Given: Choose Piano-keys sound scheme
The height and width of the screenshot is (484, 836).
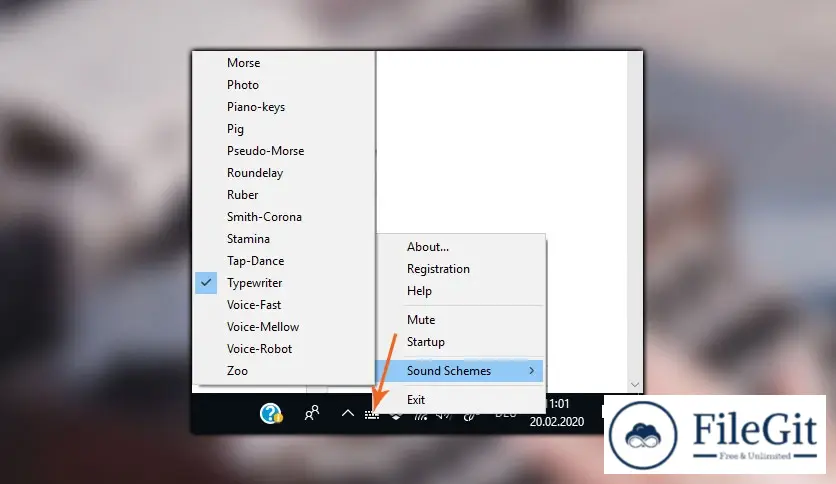Looking at the screenshot, I should point(284,107).
